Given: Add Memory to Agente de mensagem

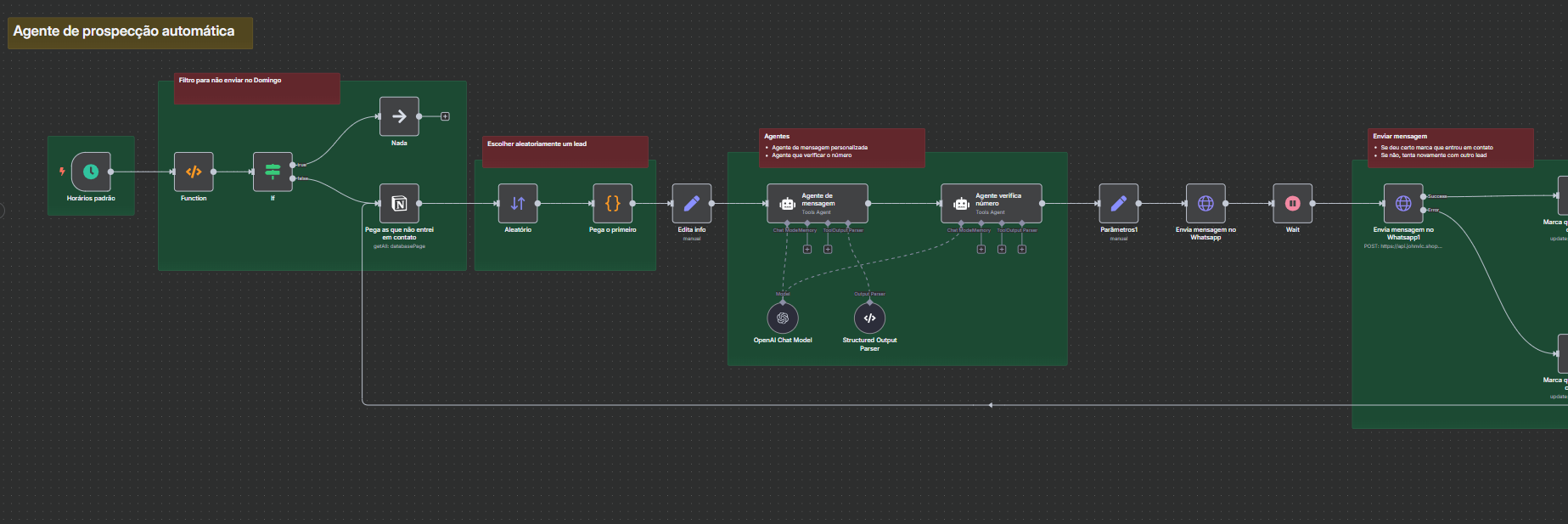Looking at the screenshot, I should [x=807, y=250].
